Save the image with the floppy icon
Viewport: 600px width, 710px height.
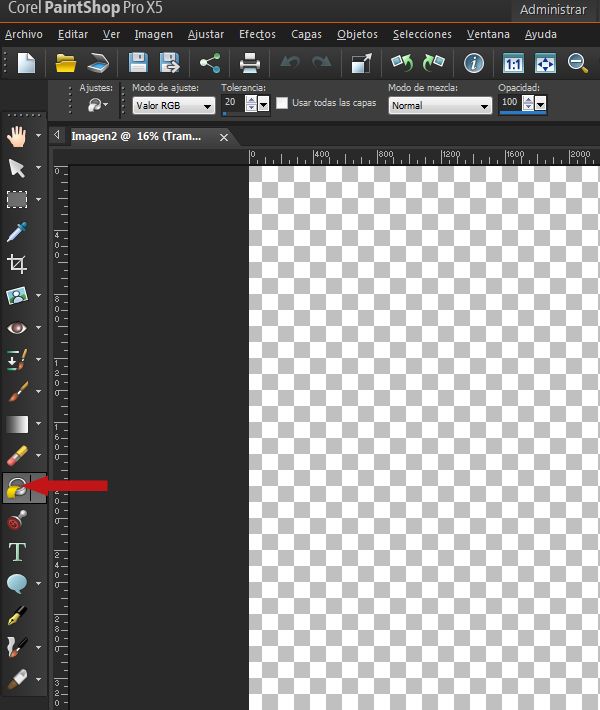(x=138, y=63)
